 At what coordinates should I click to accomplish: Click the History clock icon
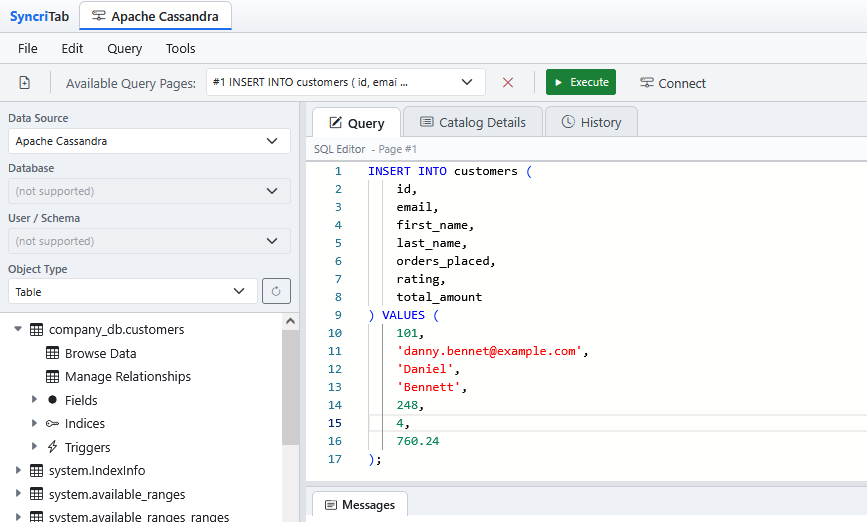(568, 122)
